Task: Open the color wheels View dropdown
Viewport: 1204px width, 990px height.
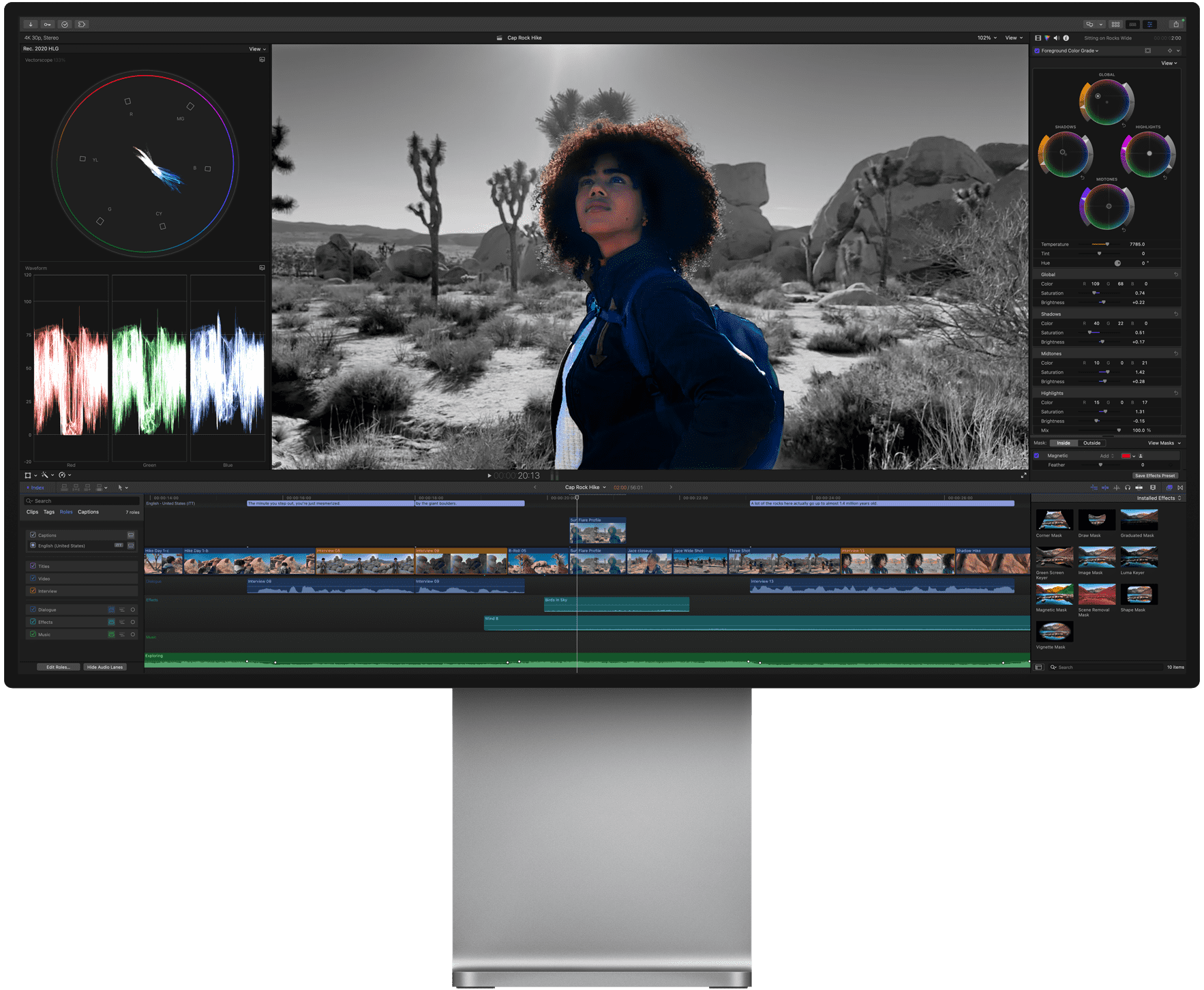Action: pyautogui.click(x=1169, y=63)
